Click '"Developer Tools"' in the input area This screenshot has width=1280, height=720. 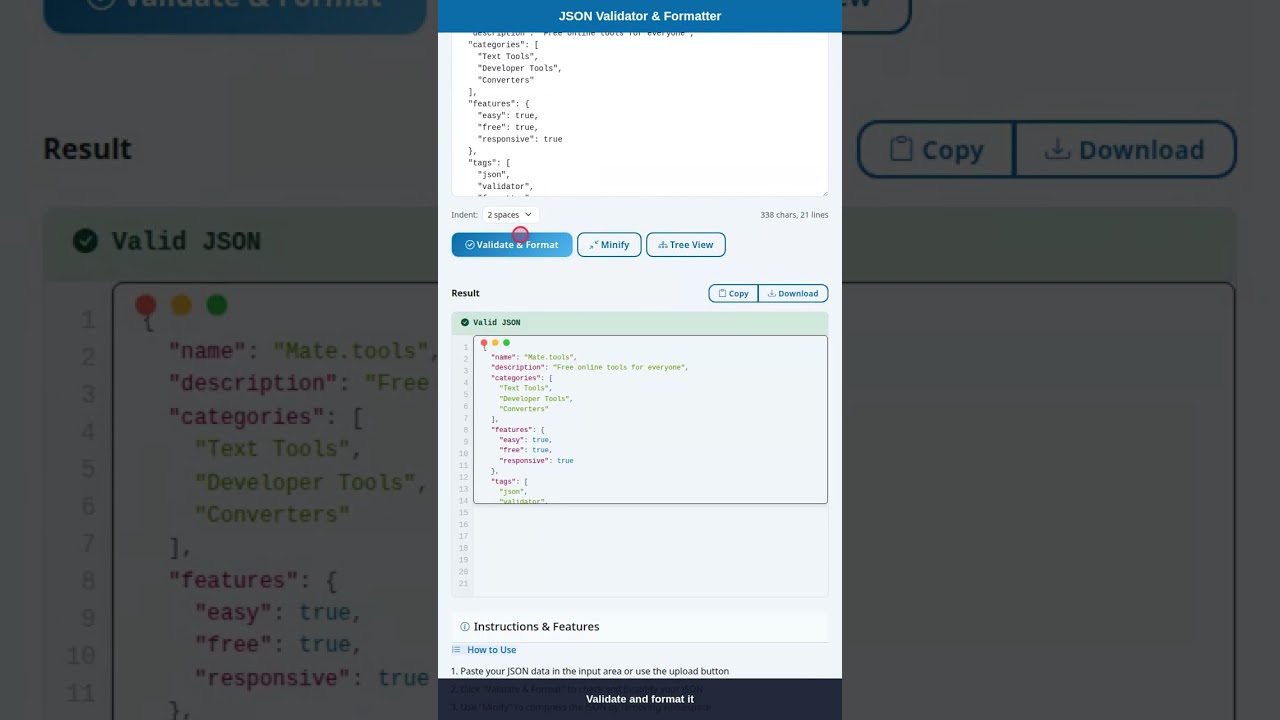pos(519,69)
